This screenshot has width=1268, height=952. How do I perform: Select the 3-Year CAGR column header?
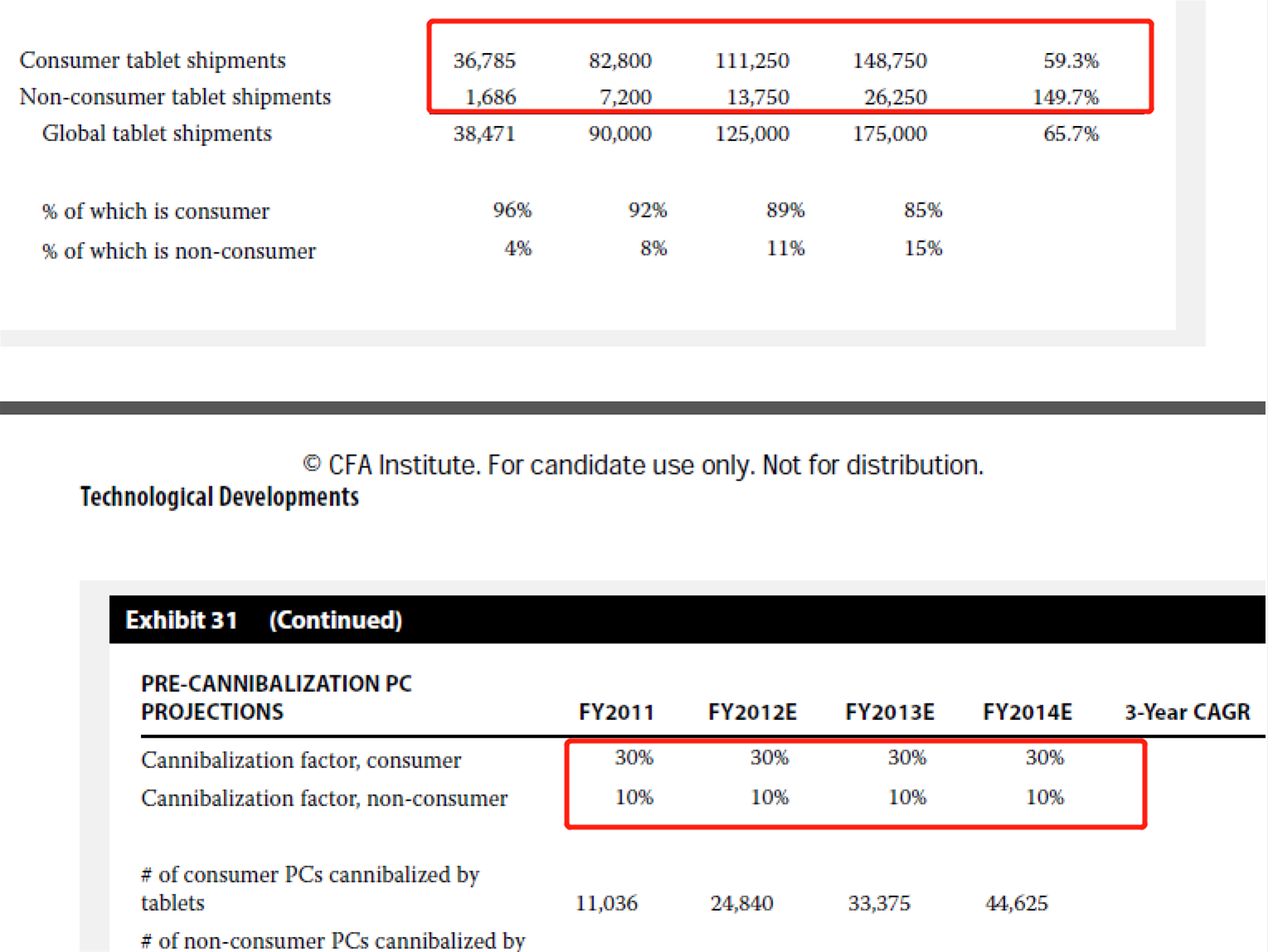pyautogui.click(x=1187, y=713)
